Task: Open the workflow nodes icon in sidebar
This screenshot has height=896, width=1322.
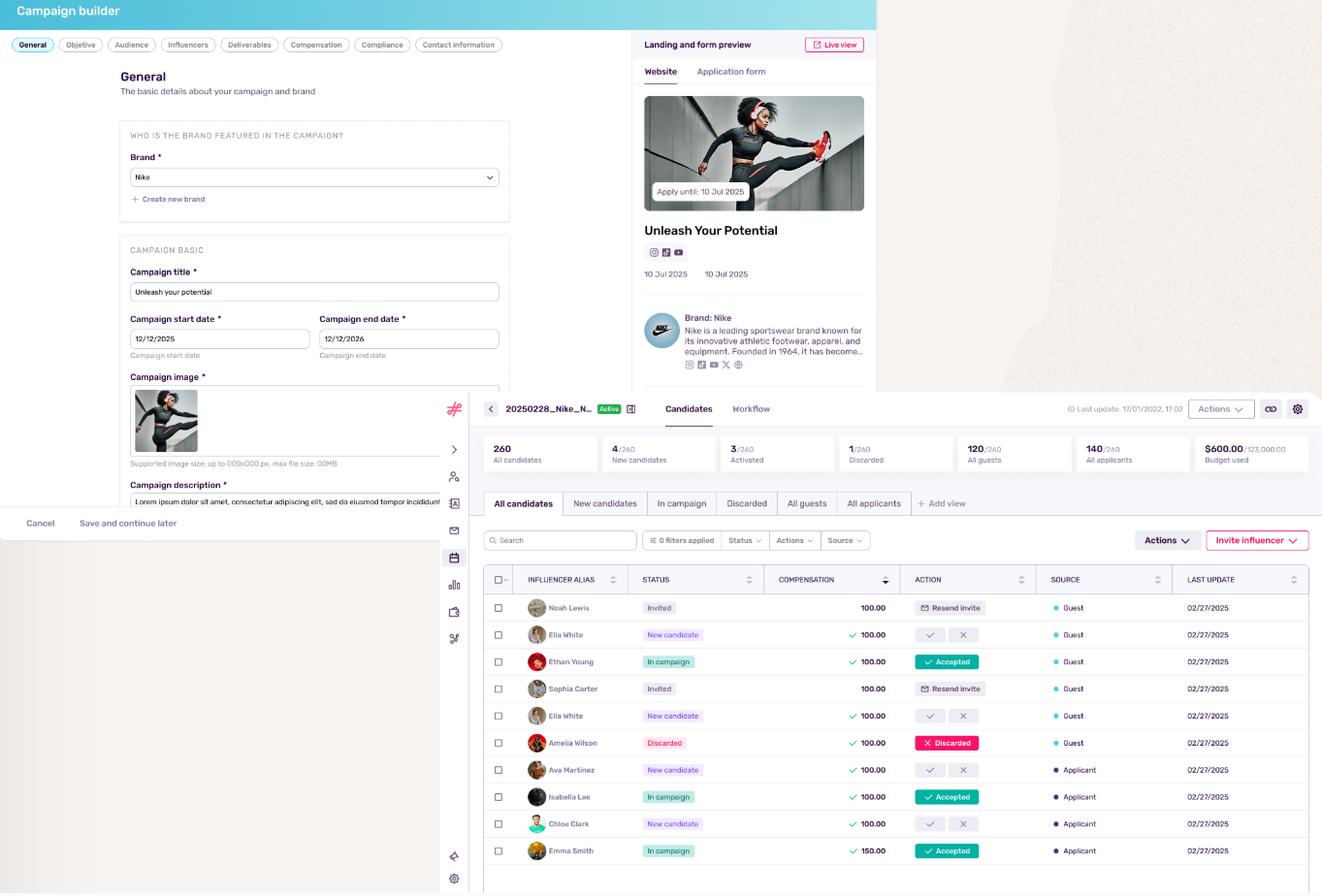Action: click(x=454, y=639)
